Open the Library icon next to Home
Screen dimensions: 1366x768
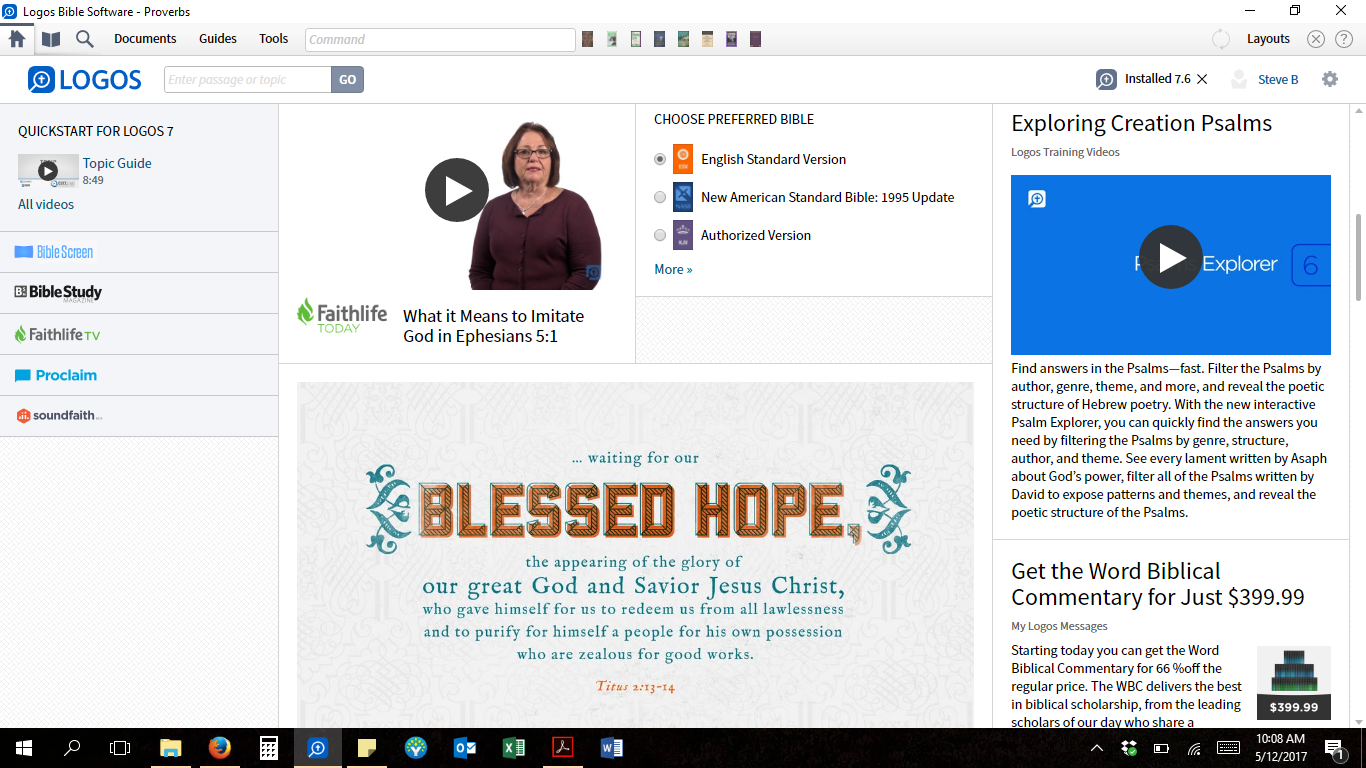pyautogui.click(x=51, y=38)
